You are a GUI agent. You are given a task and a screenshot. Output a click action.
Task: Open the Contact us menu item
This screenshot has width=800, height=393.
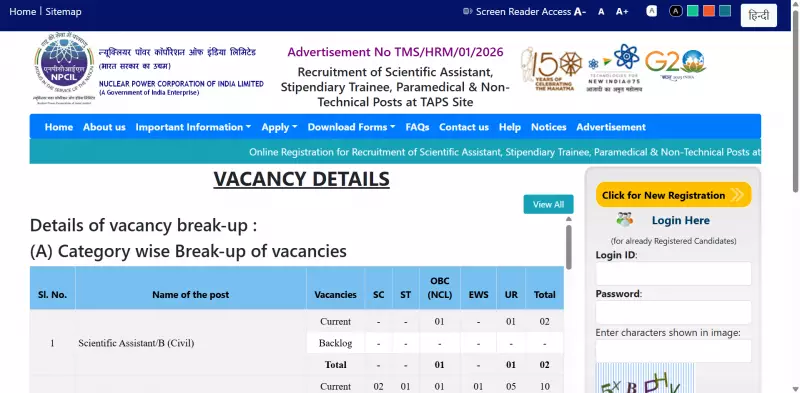pyautogui.click(x=464, y=127)
